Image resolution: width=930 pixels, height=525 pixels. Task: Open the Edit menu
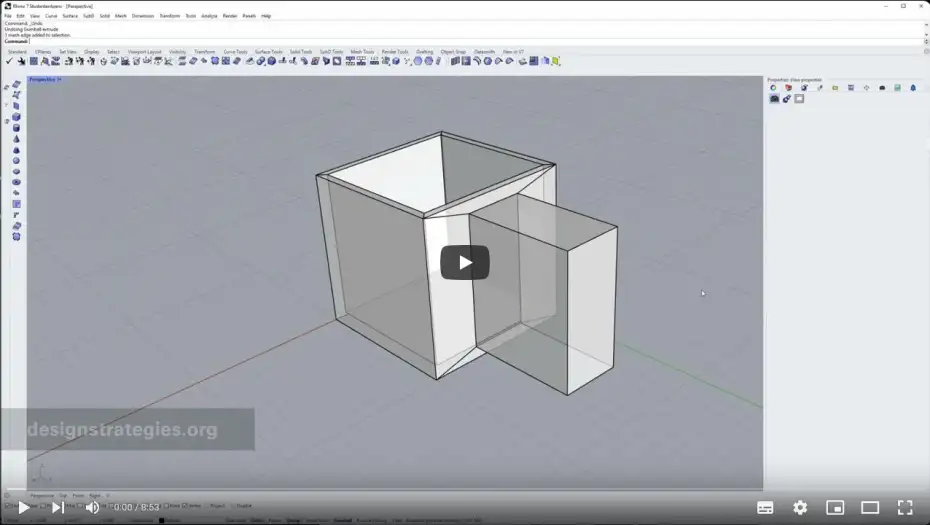point(21,16)
